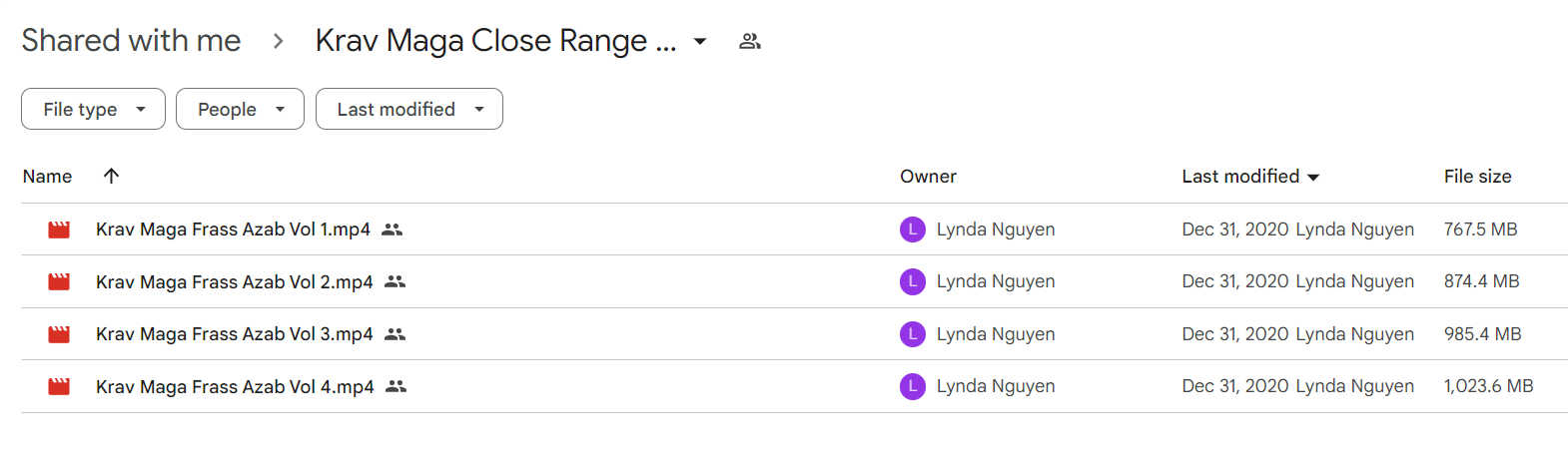Click shared-people icon beside Vol 3.mp4
The height and width of the screenshot is (463, 1568).
point(395,334)
